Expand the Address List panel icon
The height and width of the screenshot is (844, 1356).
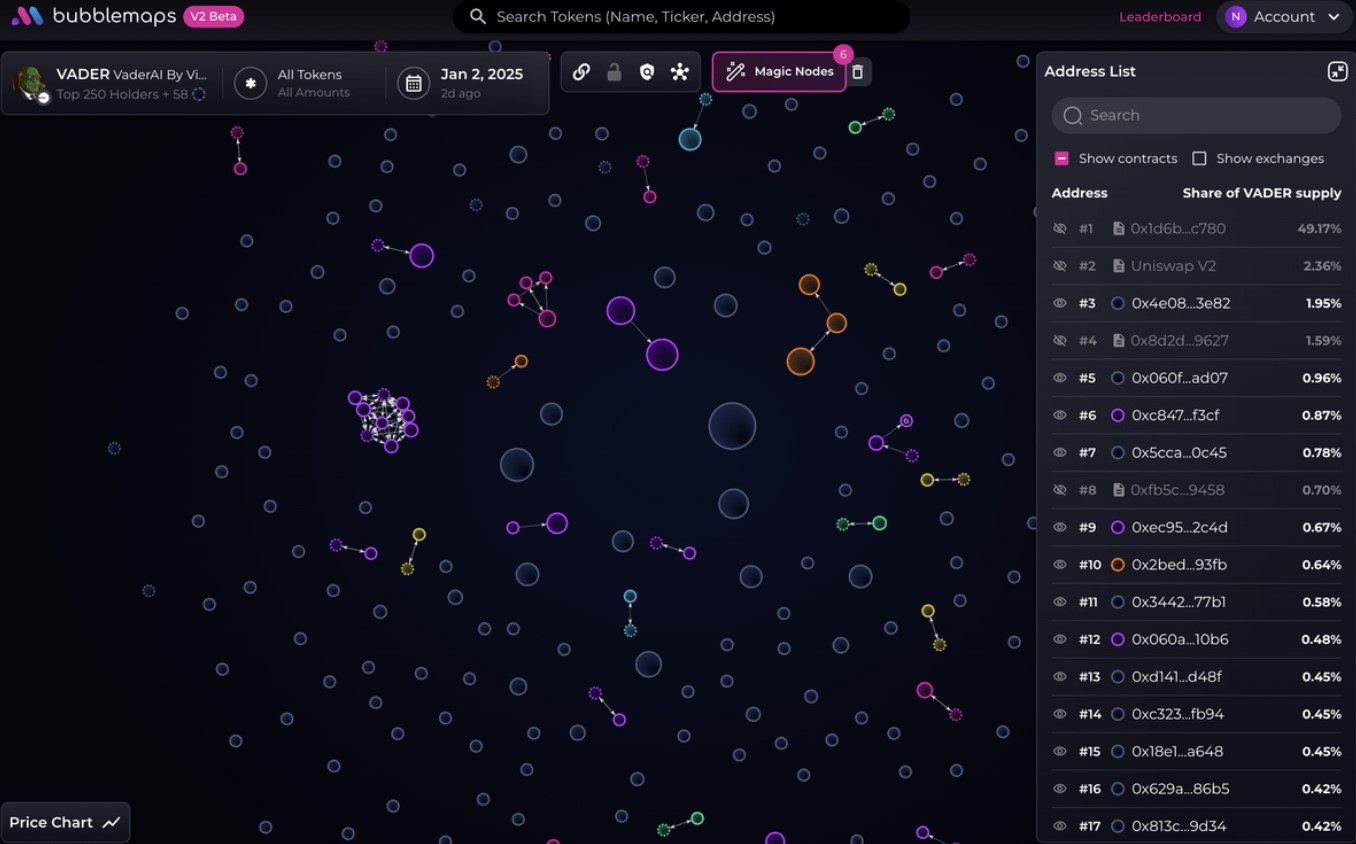[1337, 71]
